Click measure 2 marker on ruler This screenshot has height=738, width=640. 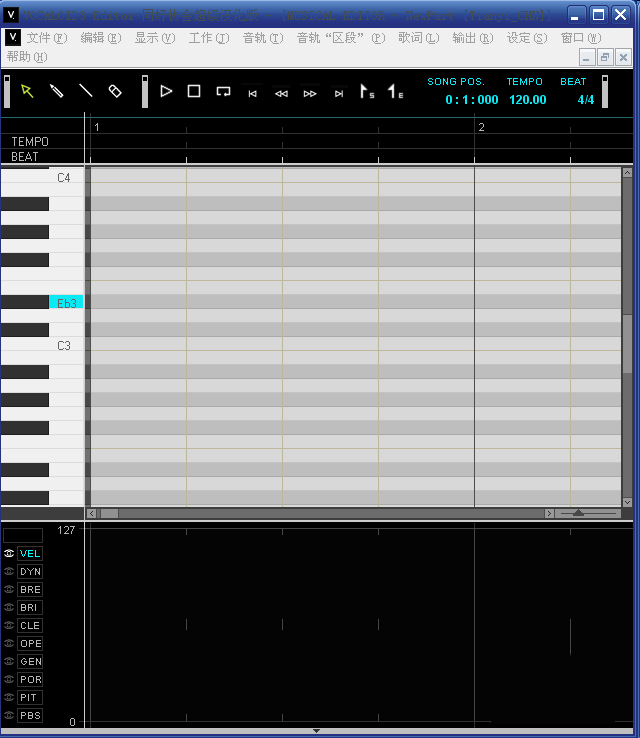click(481, 127)
